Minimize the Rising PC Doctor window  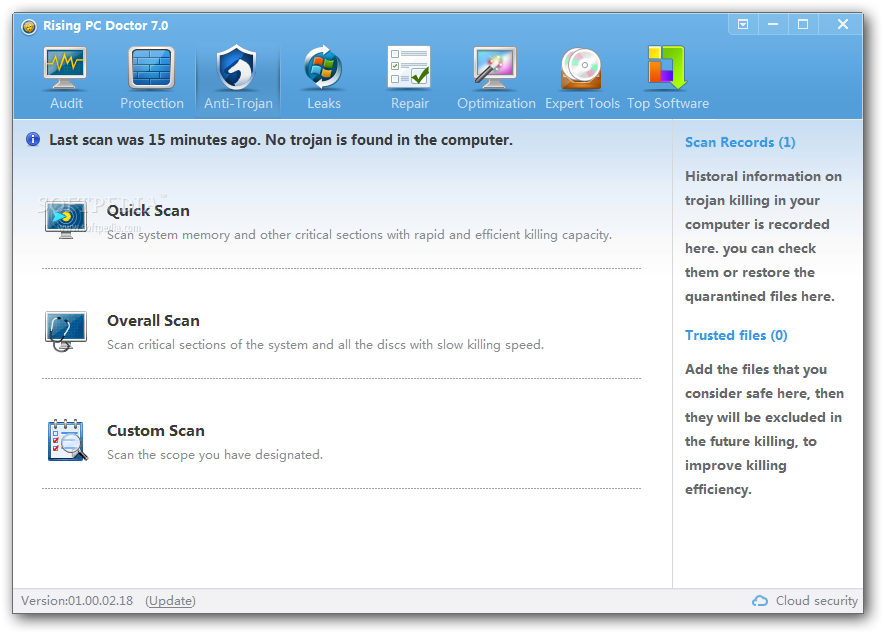772,24
